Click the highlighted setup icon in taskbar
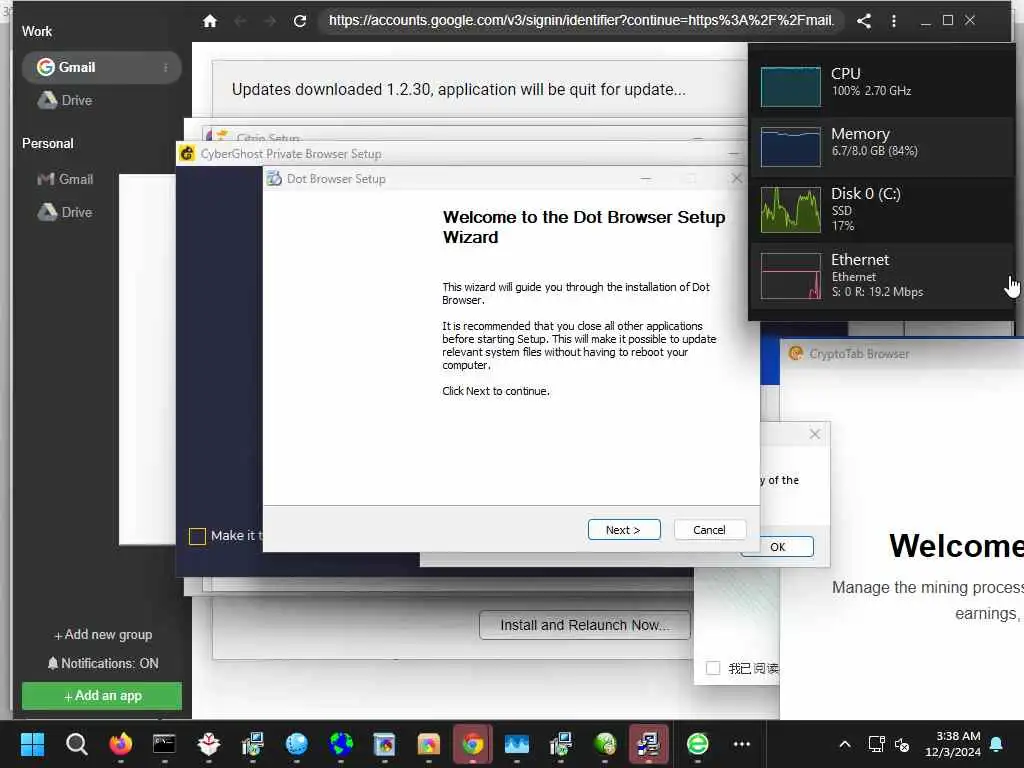1024x768 pixels. pos(648,744)
